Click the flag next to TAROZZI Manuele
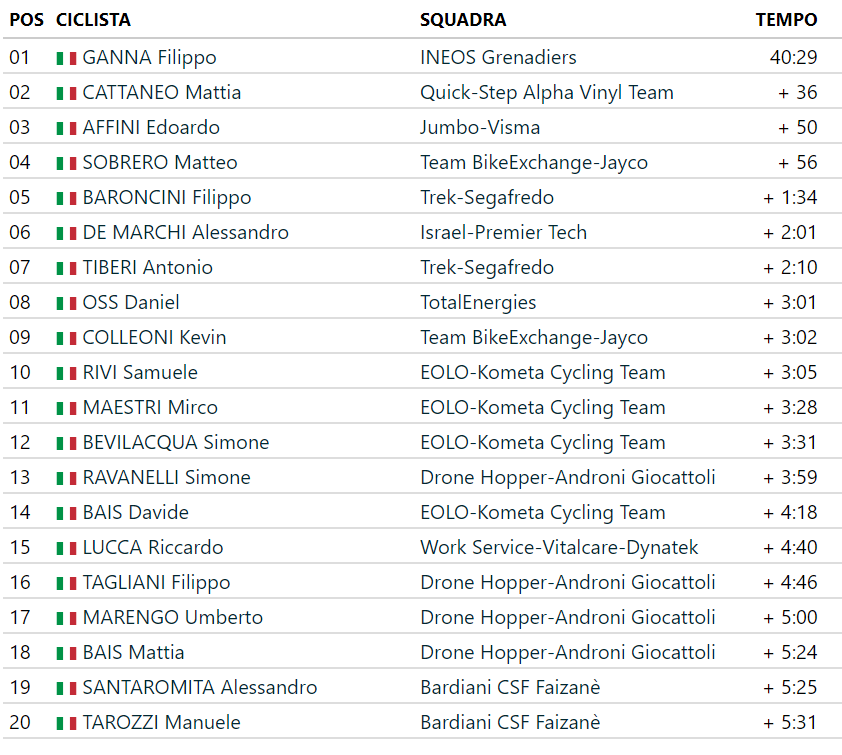 click(x=66, y=723)
